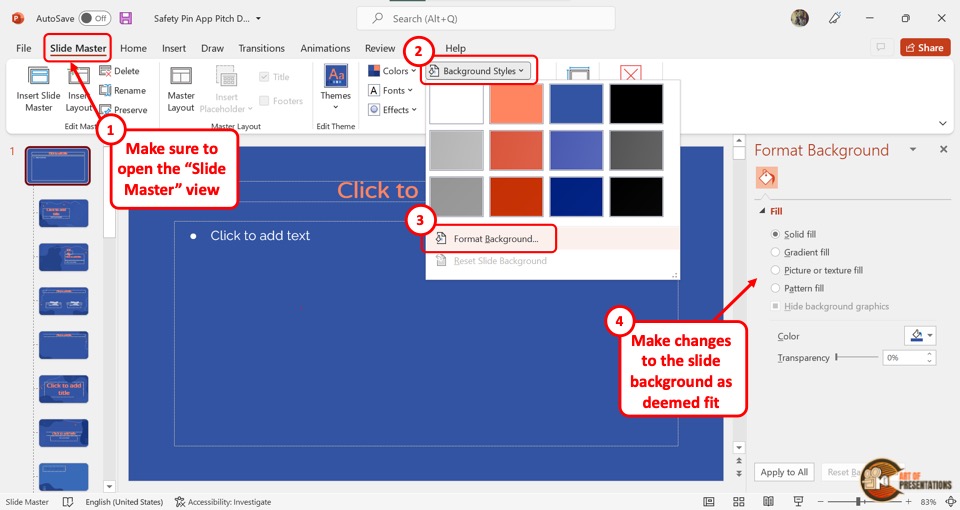Viewport: 960px width, 510px height.
Task: Start Slide Show icon in status bar
Action: [798, 501]
